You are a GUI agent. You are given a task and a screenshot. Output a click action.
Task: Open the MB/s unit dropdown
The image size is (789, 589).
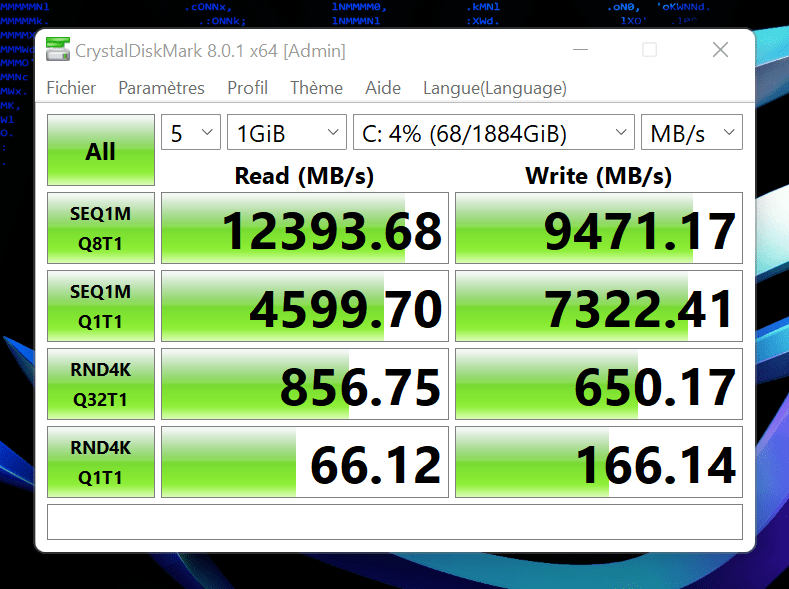(692, 132)
